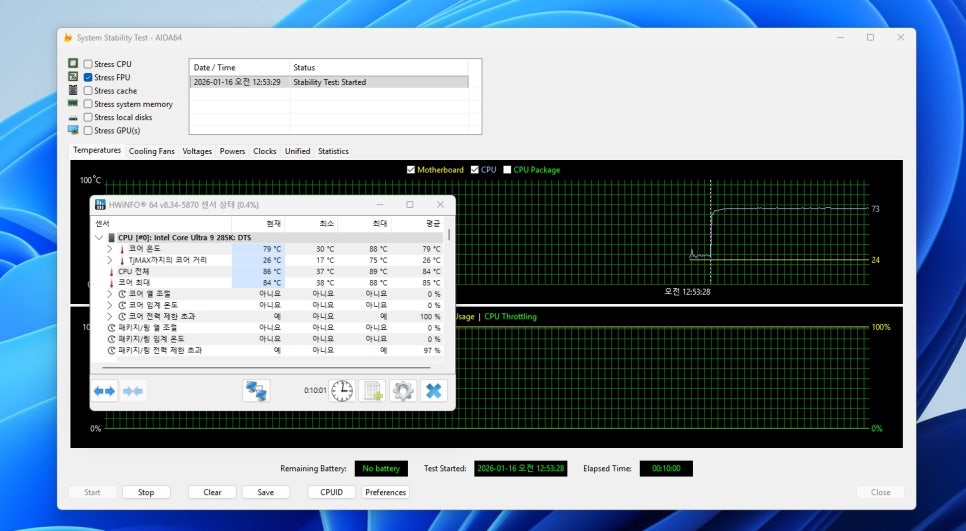Click the blue X close sensors icon
This screenshot has height=531, width=966.
(433, 391)
